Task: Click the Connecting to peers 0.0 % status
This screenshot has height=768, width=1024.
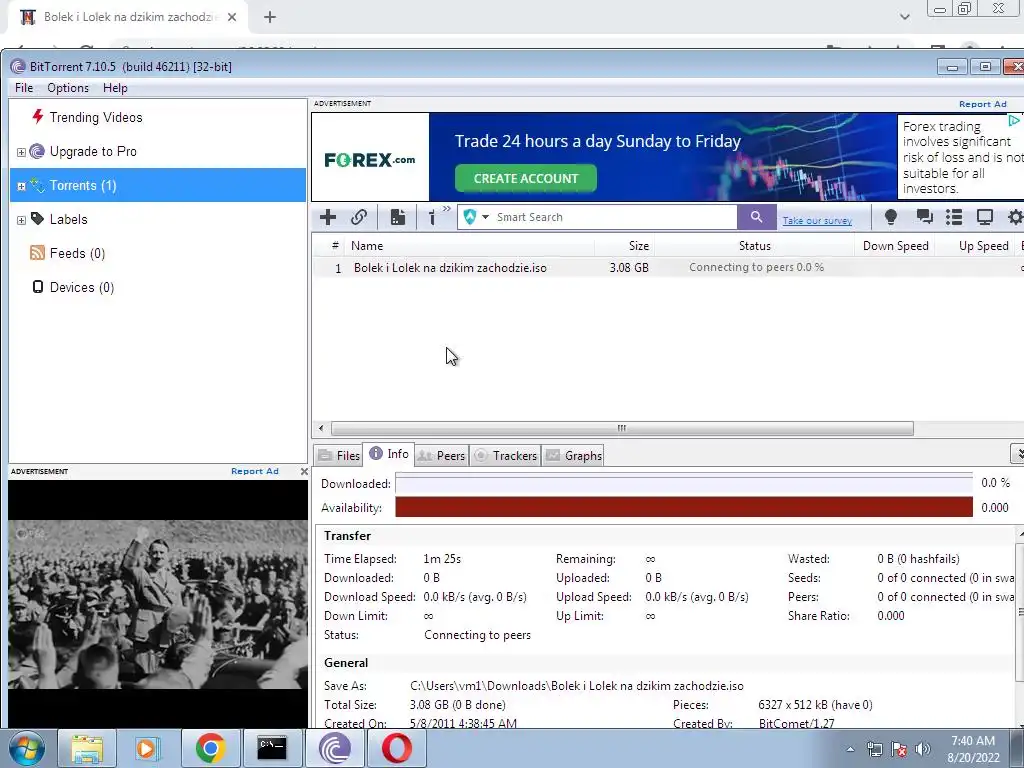Action: 756,267
